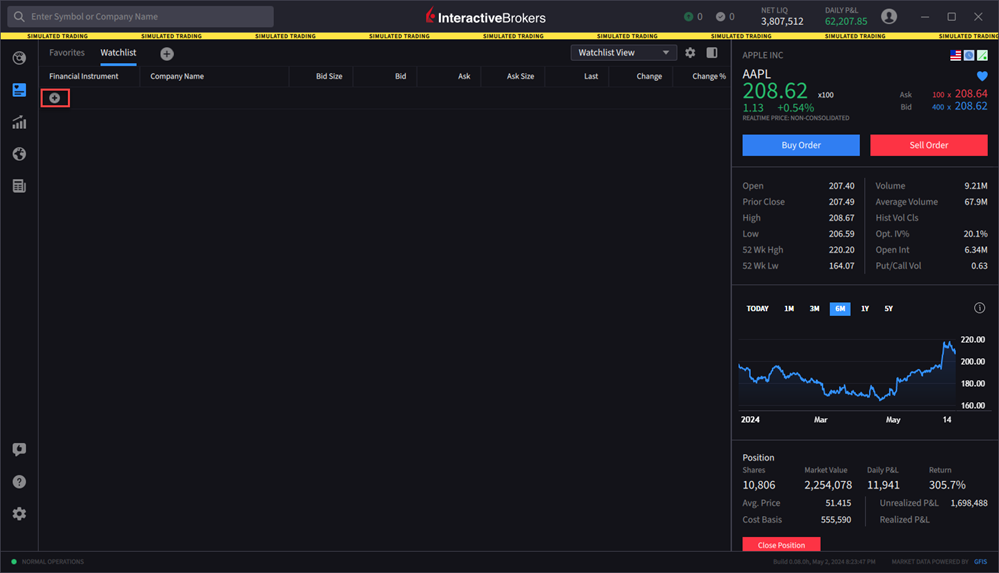Open the bar chart with arrow sidebar icon
Screen dimensions: 999x573
point(19,122)
